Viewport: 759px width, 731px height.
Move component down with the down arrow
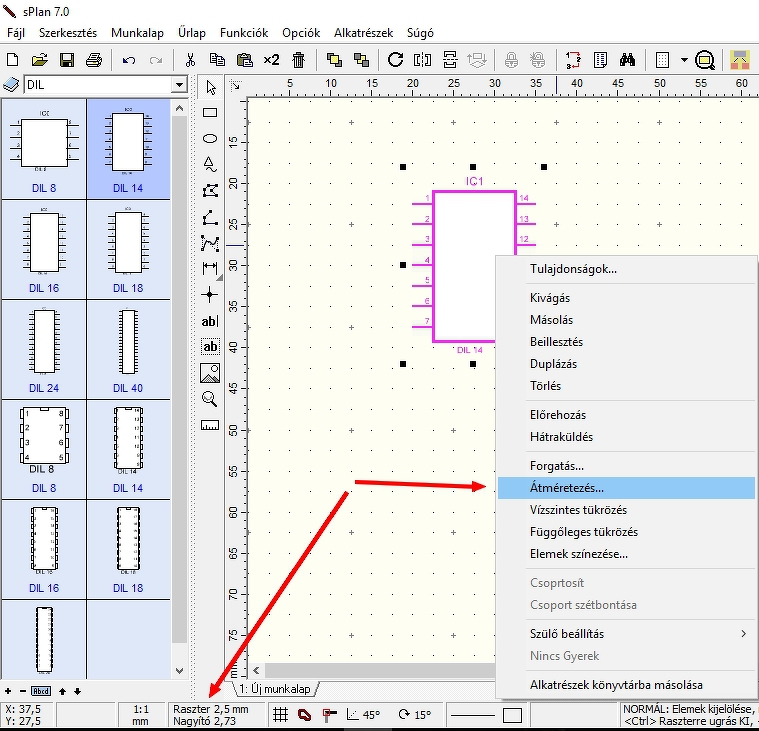pos(77,691)
